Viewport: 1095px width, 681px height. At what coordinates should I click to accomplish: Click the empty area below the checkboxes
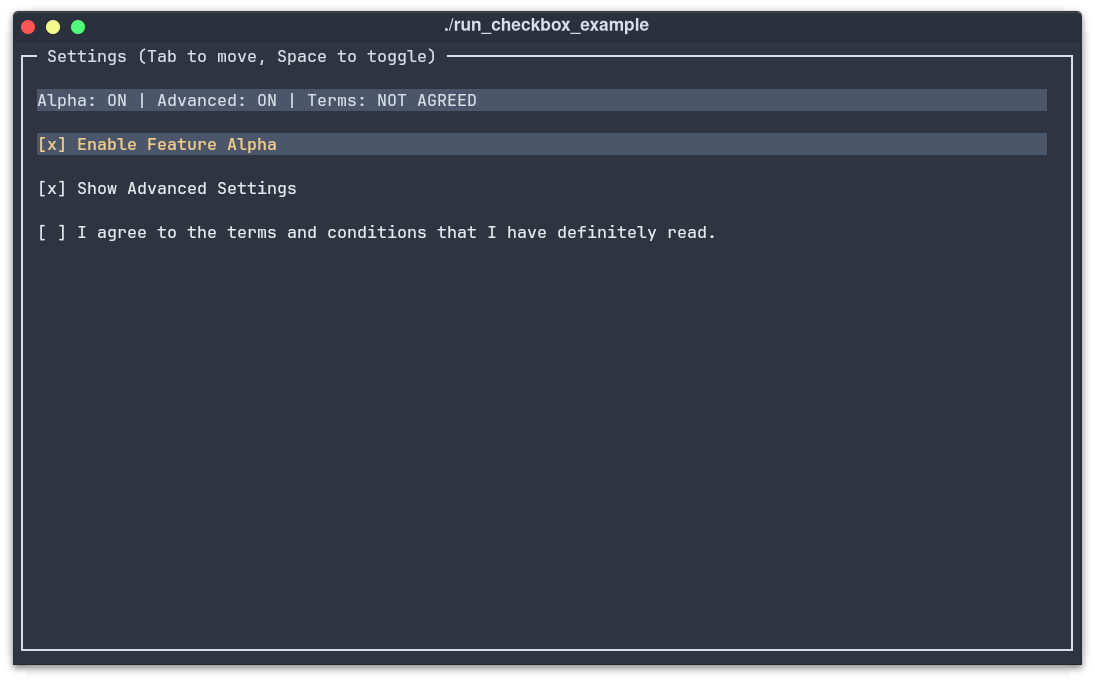point(547,447)
